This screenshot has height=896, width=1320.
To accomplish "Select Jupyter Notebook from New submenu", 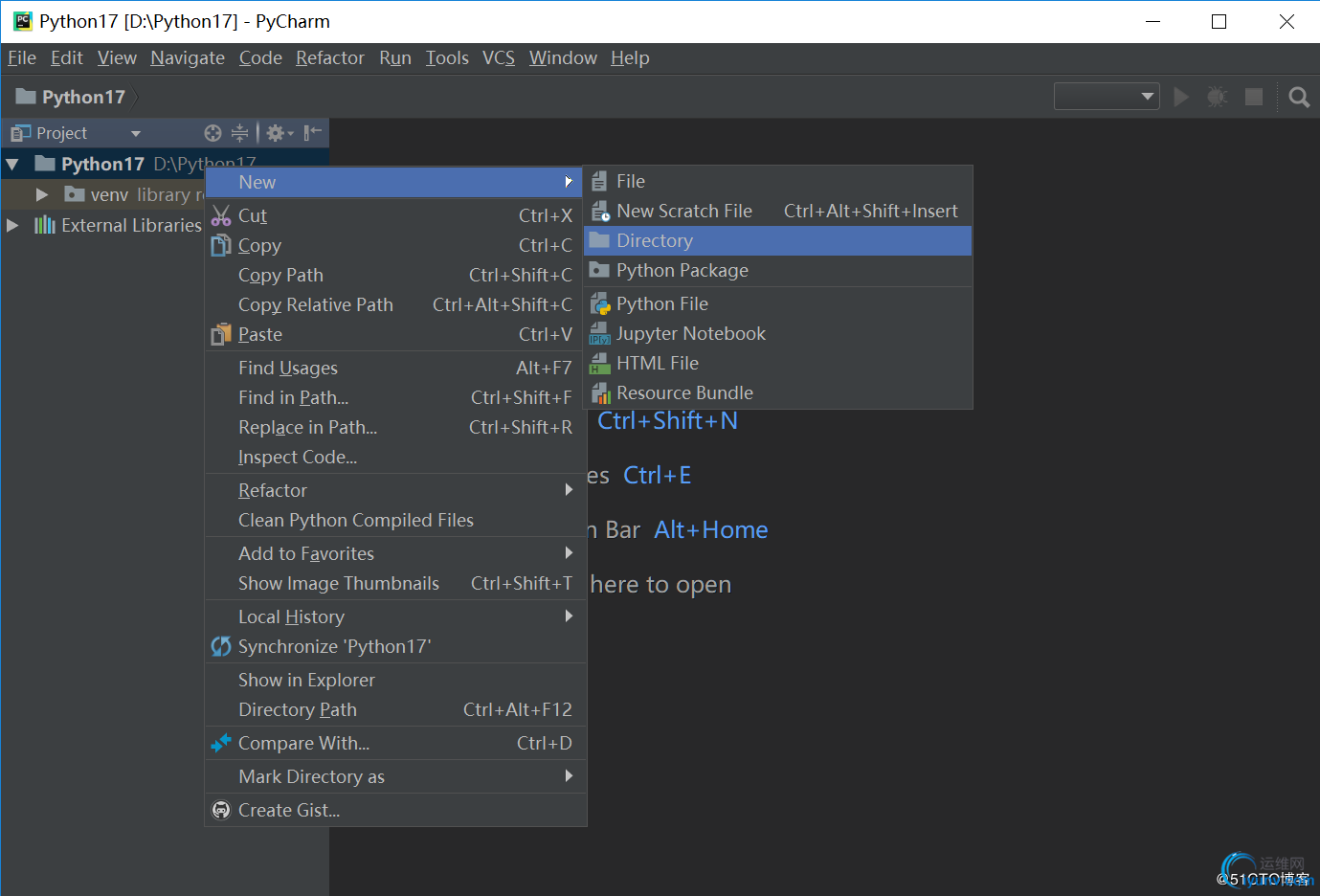I will coord(690,334).
